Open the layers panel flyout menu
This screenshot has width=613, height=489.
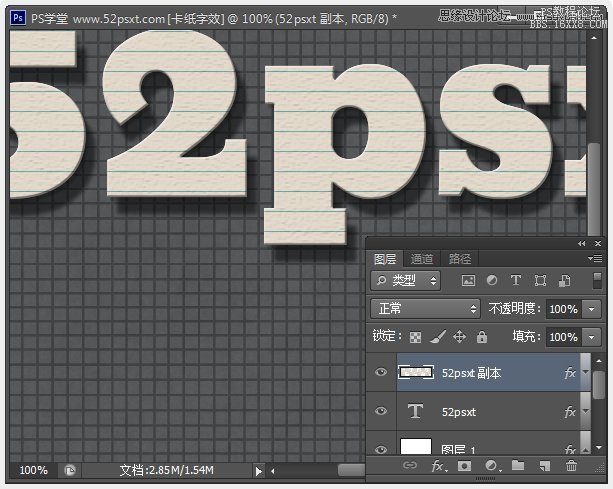(595, 258)
